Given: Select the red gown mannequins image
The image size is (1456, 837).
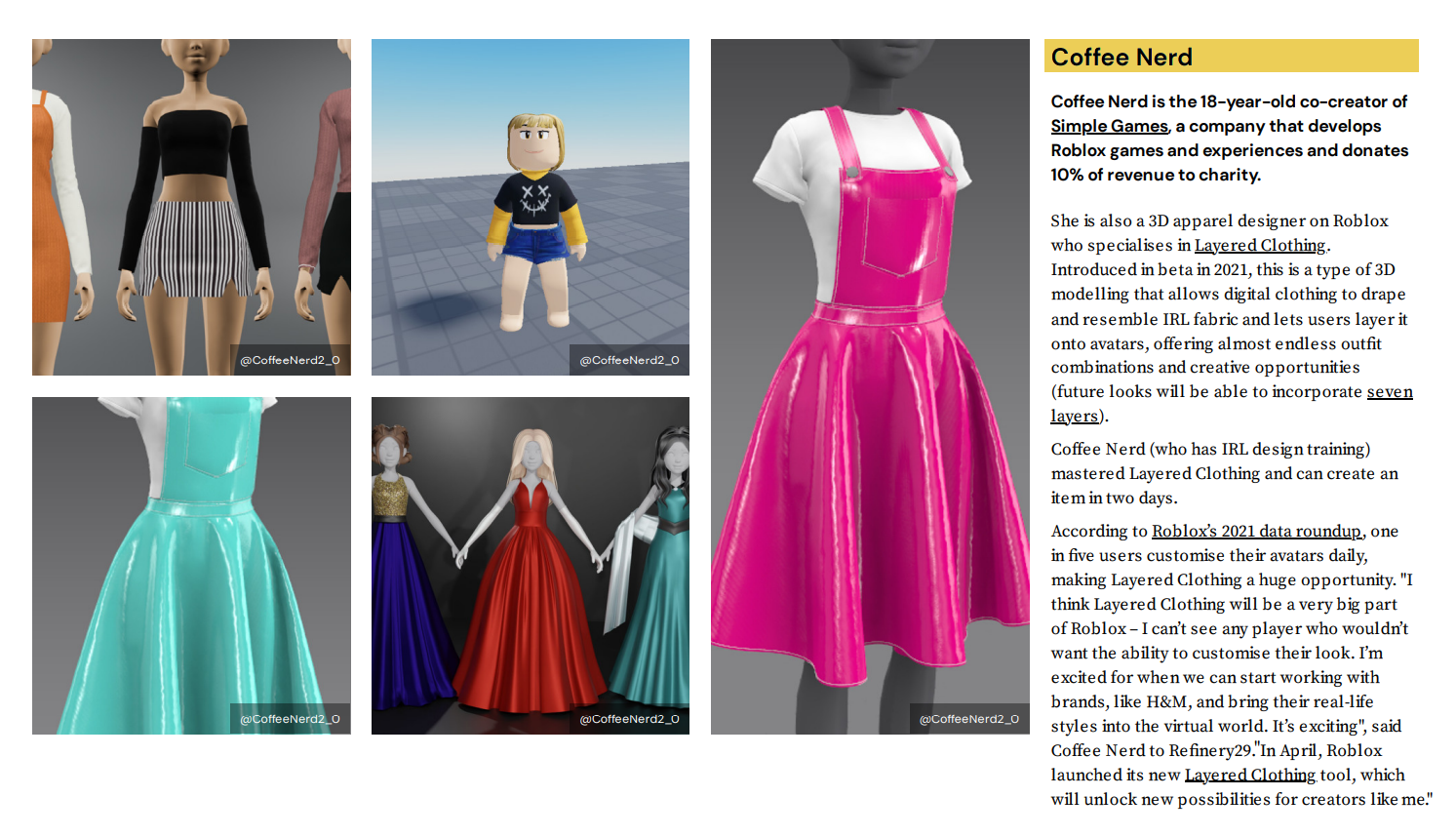Looking at the screenshot, I should pyautogui.click(x=531, y=566).
